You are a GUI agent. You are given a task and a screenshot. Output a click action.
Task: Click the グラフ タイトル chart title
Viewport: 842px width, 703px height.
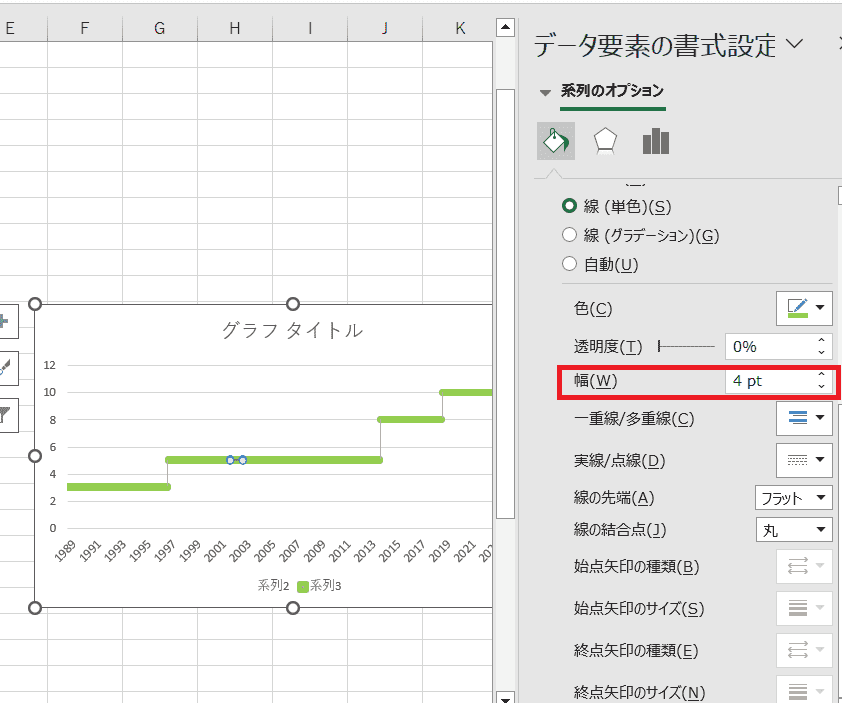(292, 330)
